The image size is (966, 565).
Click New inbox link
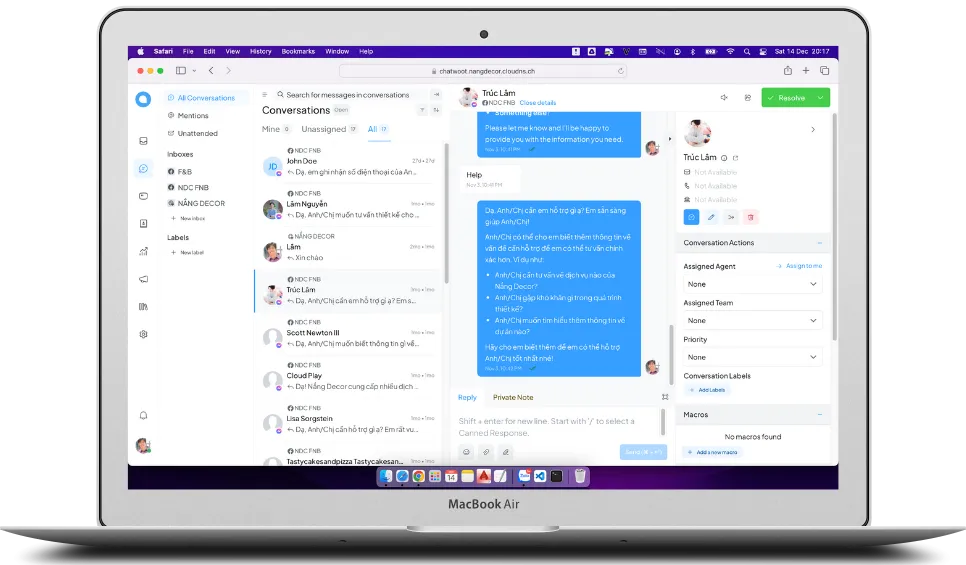coord(188,218)
